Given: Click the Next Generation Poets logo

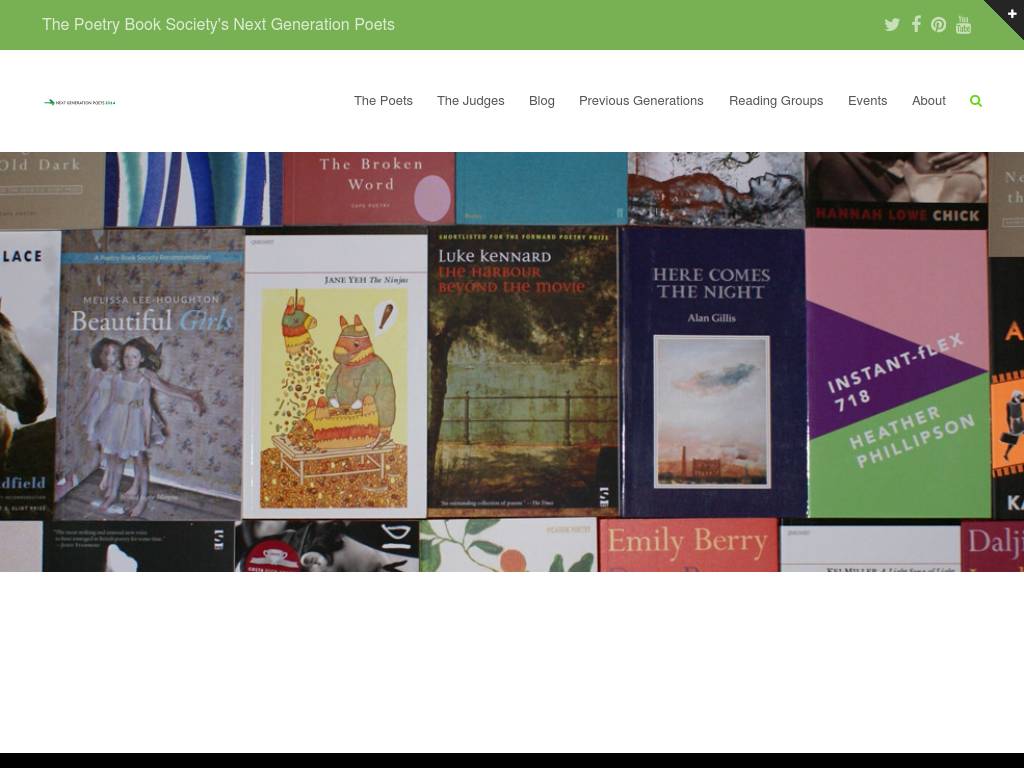Looking at the screenshot, I should (80, 102).
